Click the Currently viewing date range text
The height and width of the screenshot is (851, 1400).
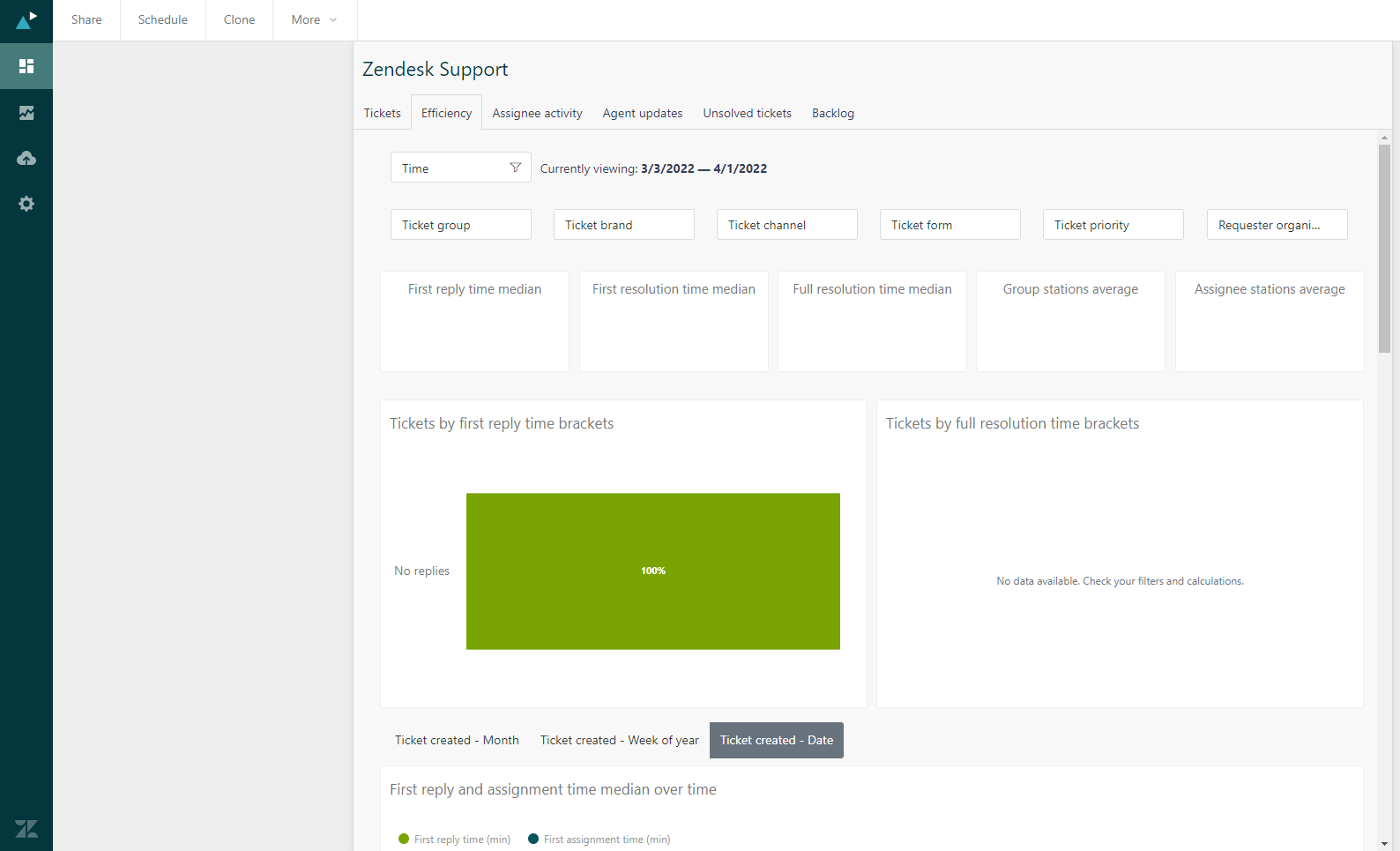(653, 168)
